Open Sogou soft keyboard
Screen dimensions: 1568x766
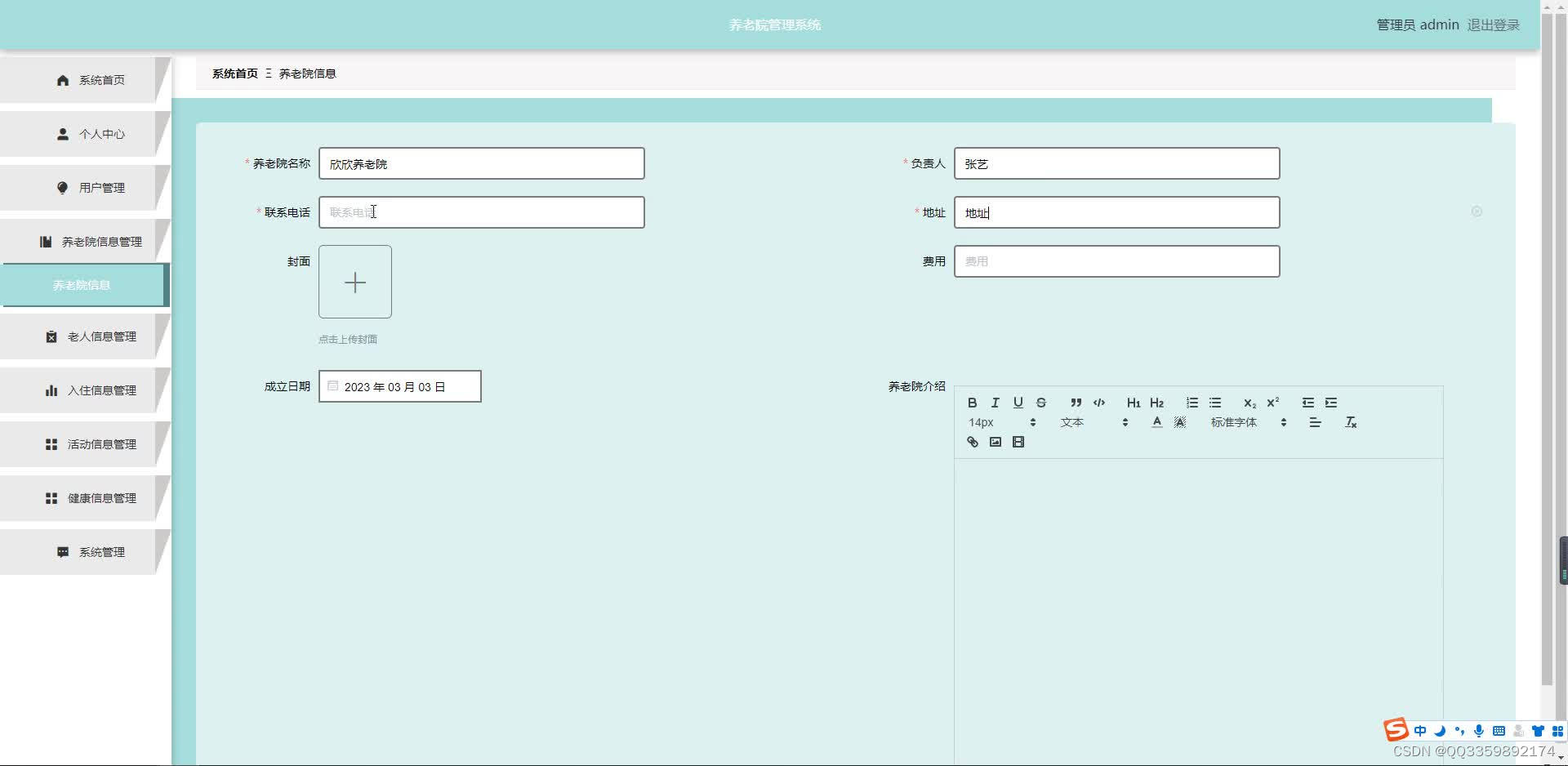point(1499,731)
